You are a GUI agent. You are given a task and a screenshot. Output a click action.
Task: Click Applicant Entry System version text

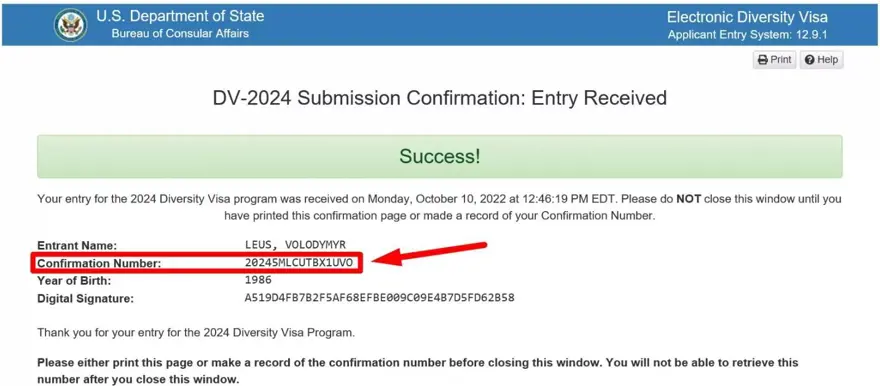click(748, 35)
